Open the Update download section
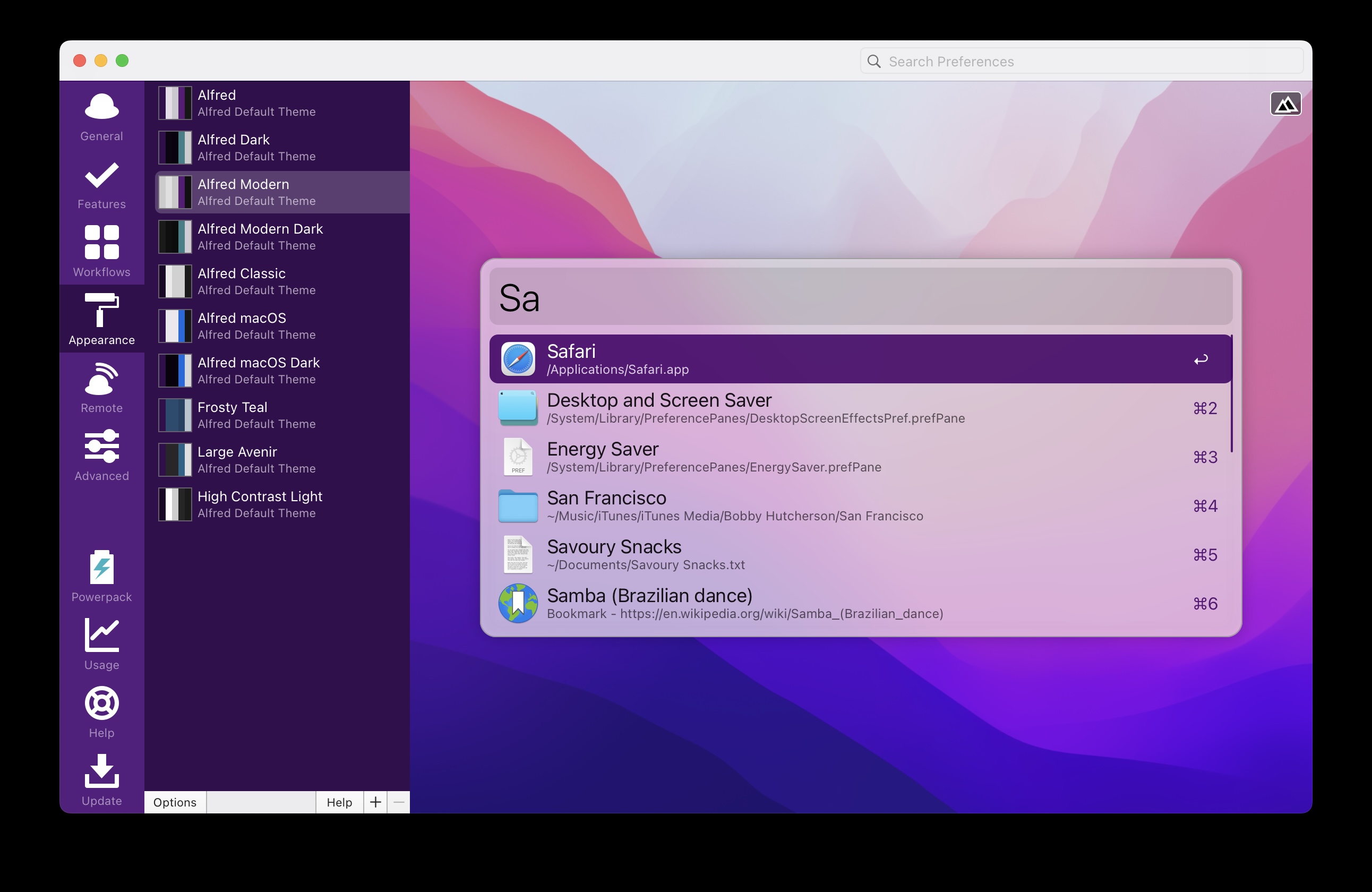 point(101,779)
